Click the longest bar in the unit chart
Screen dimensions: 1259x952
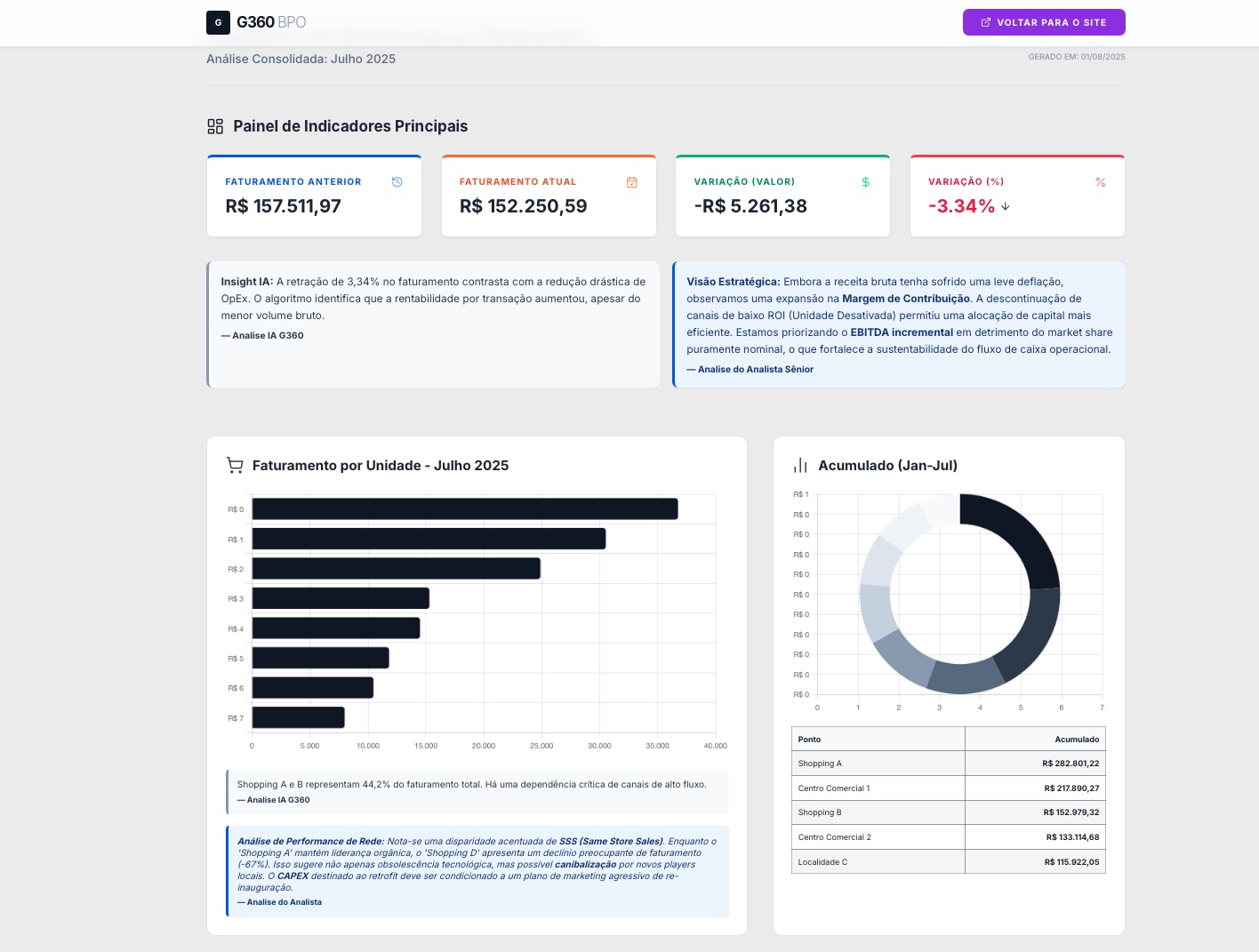(x=464, y=509)
